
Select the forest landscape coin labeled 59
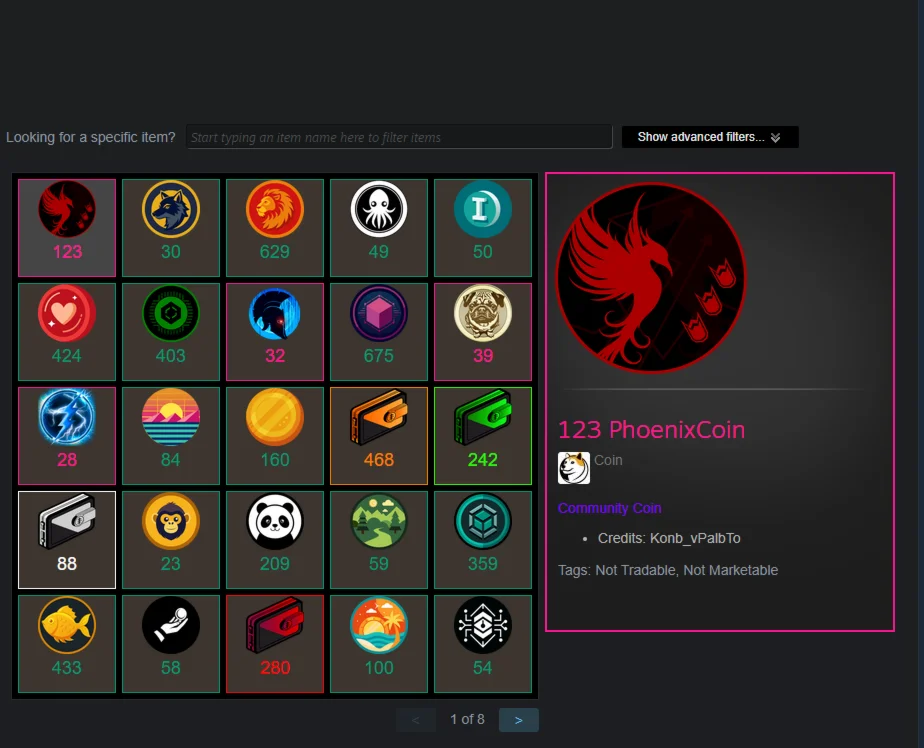[x=379, y=540]
